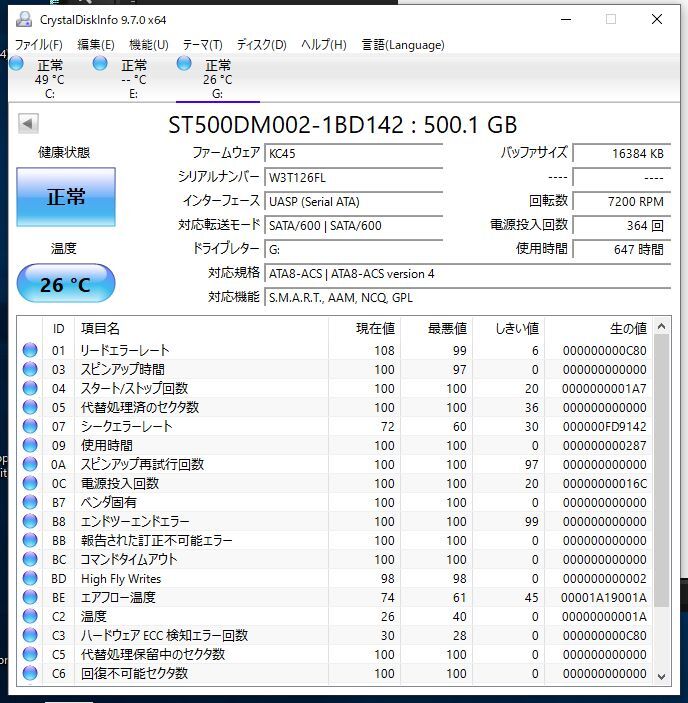Viewport: 688px width, 703px height.
Task: Click the drive title ST500DM002-1BD142 : 500.1 GB
Action: (x=343, y=125)
